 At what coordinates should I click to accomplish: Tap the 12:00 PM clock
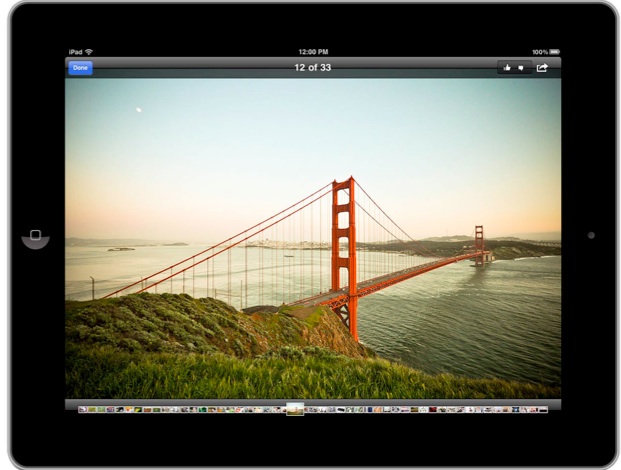(x=313, y=52)
